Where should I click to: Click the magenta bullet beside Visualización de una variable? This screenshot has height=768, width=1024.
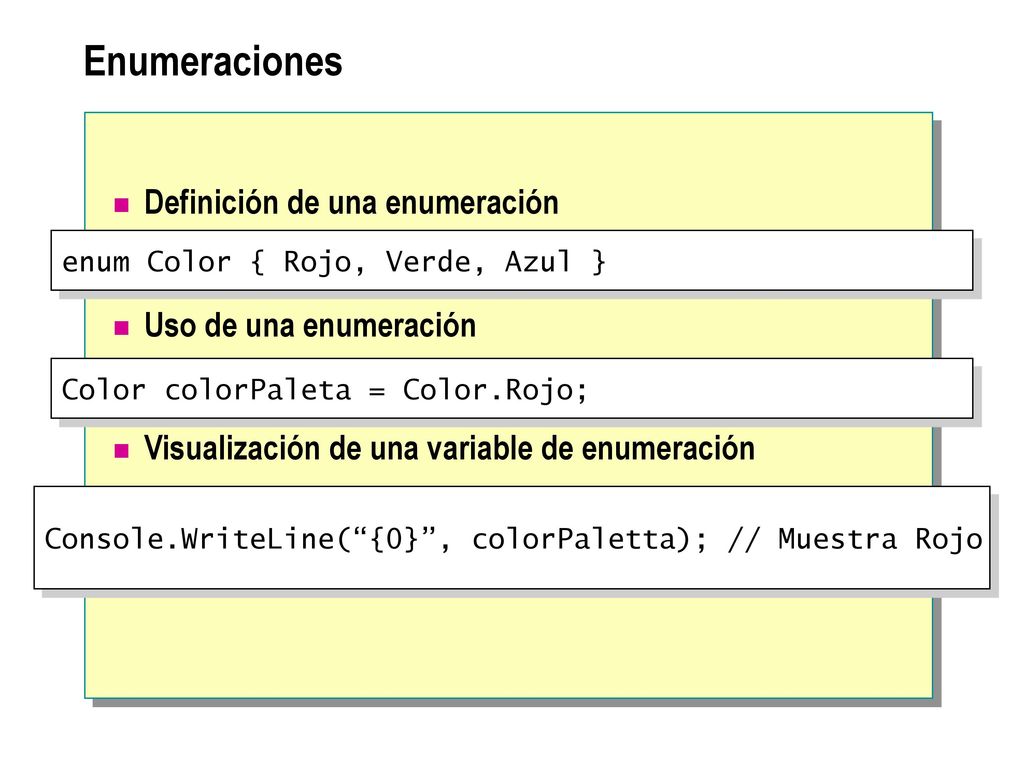tap(121, 451)
